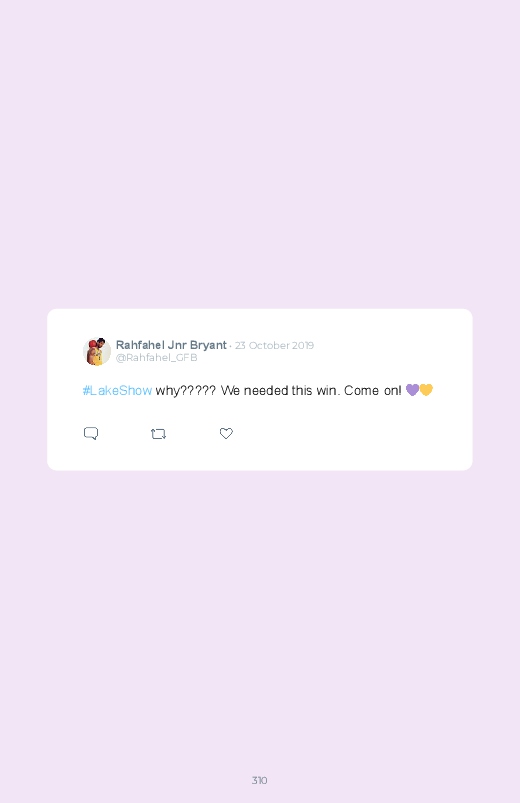Click the word "Jnr" in the author name

(177, 345)
